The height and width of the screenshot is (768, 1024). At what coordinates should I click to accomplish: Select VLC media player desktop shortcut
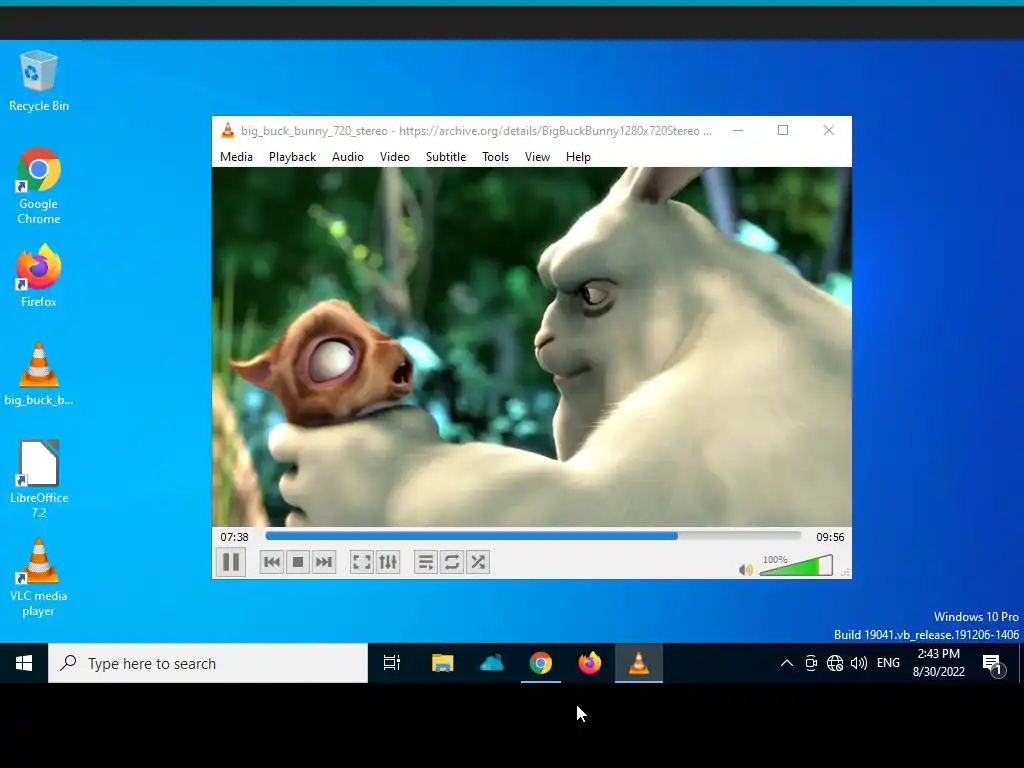tap(39, 578)
